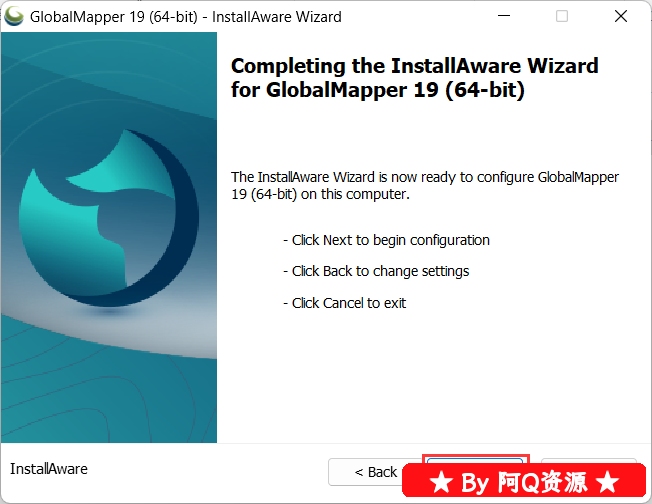Click the Cancel button right of Next
The width and height of the screenshot is (652, 504).
(x=589, y=460)
